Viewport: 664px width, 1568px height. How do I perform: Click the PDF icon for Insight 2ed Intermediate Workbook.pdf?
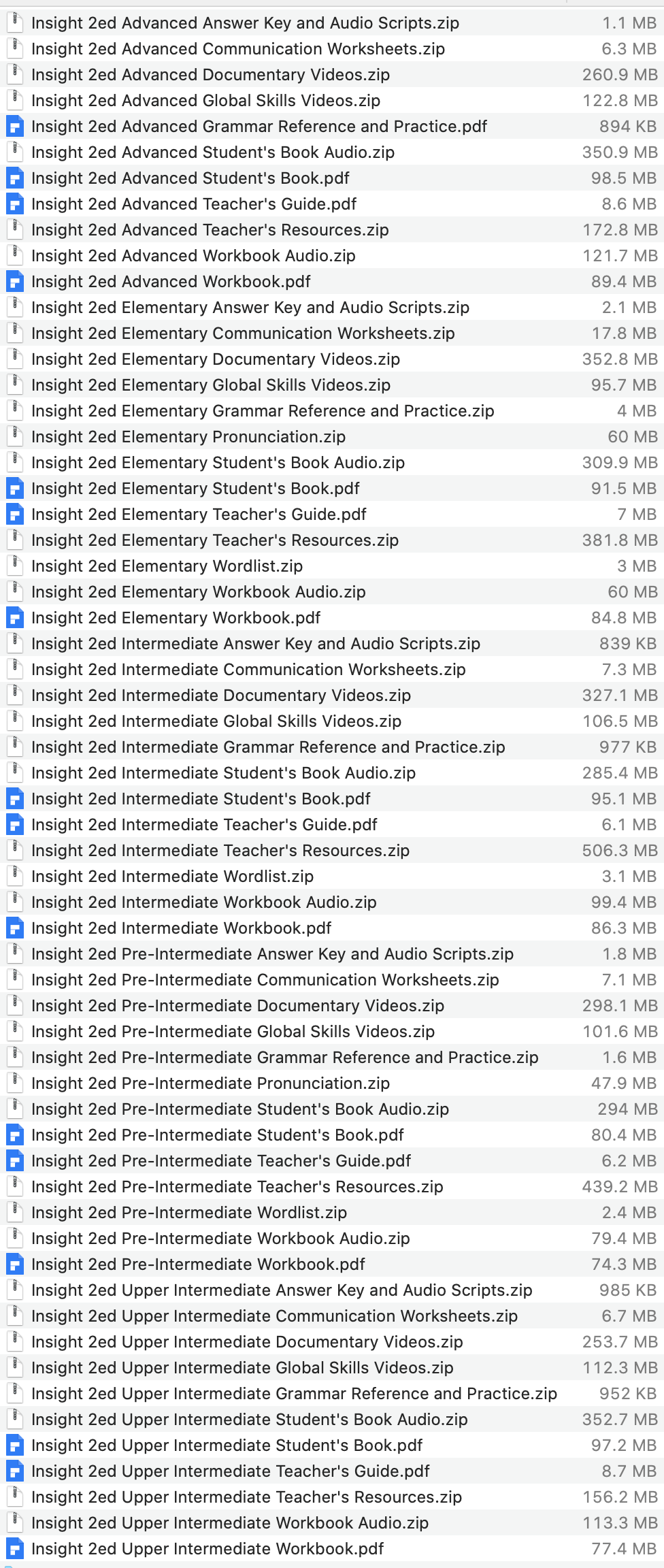click(x=14, y=928)
